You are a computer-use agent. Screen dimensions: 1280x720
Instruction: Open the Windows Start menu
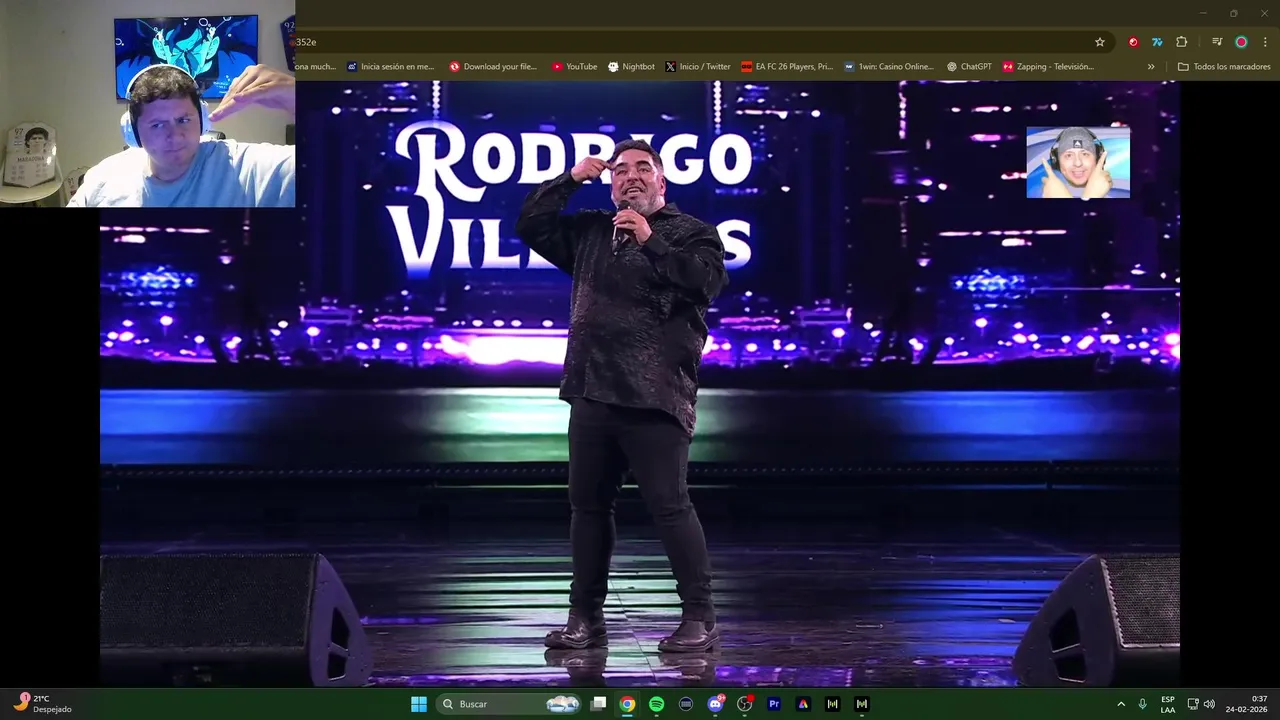point(419,704)
